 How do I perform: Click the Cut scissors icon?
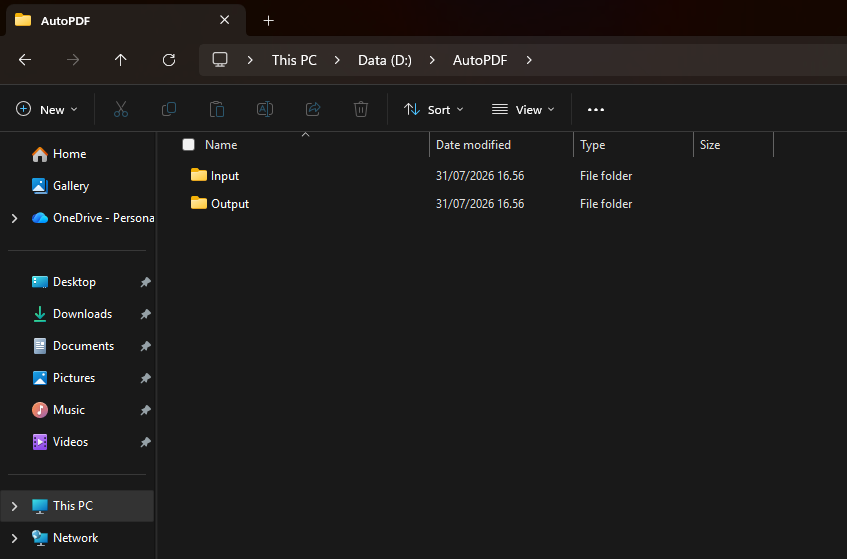coord(121,110)
